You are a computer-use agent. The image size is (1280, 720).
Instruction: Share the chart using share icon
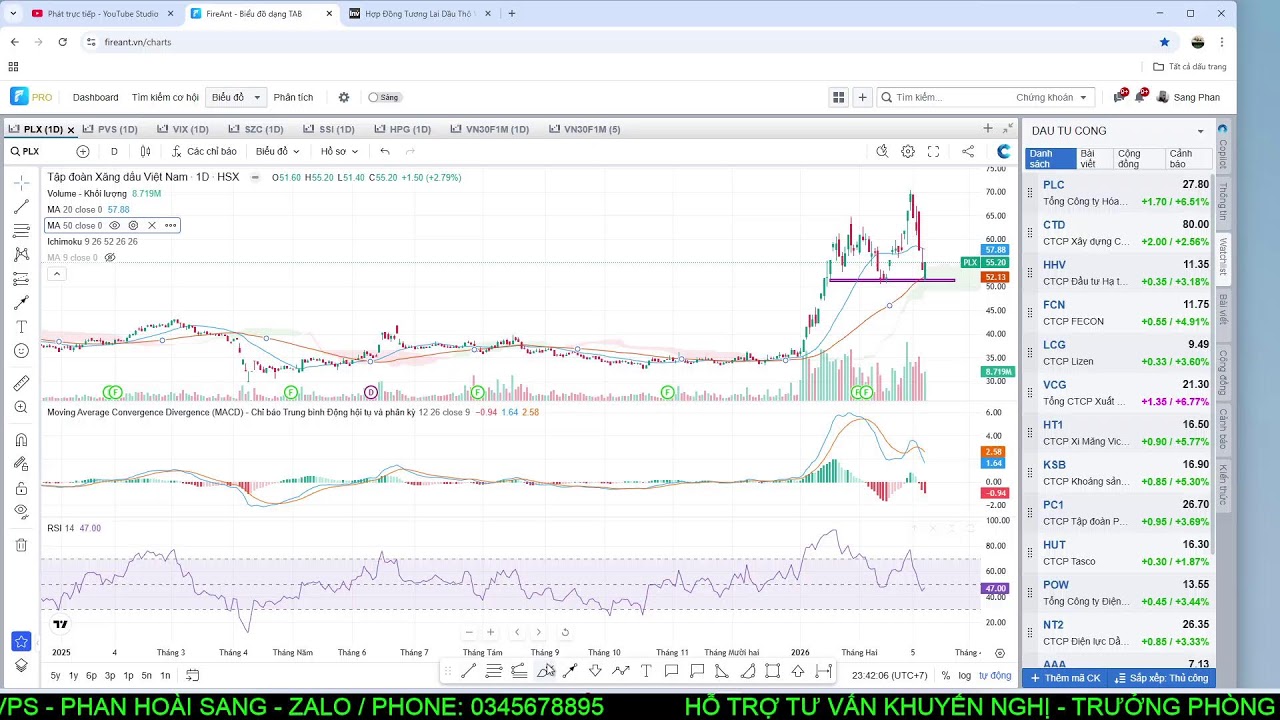[x=968, y=151]
